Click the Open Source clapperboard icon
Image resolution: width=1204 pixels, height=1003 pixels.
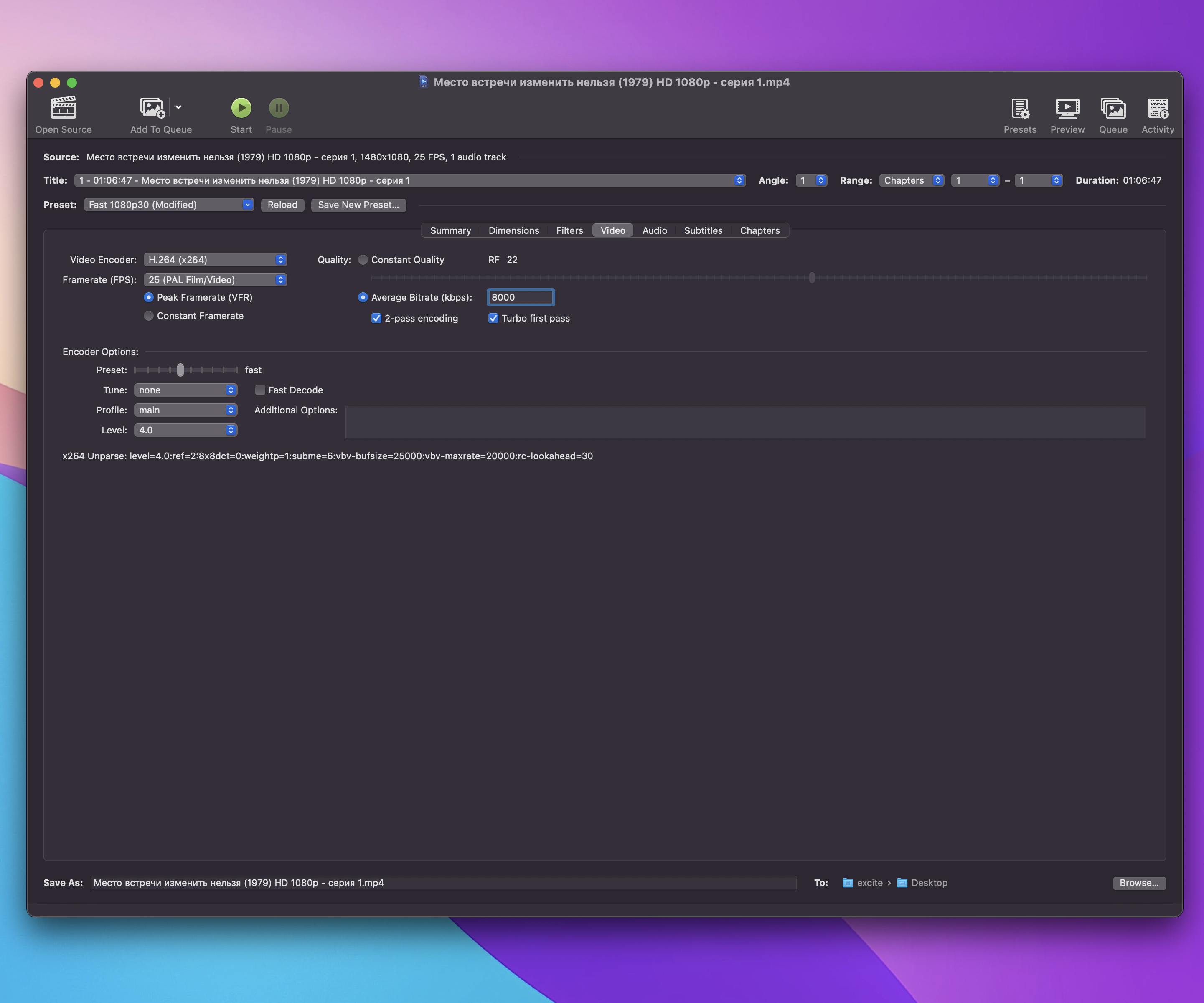coord(63,108)
